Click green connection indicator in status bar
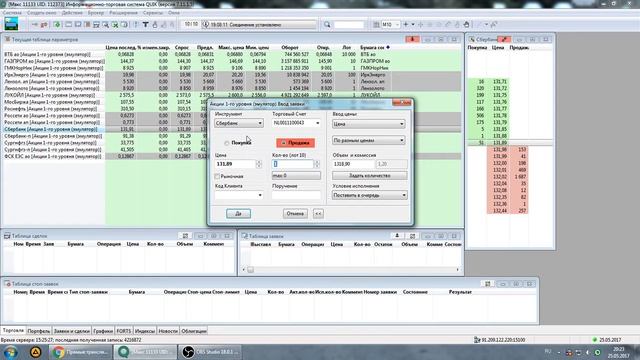The image size is (640, 360). pos(595,340)
